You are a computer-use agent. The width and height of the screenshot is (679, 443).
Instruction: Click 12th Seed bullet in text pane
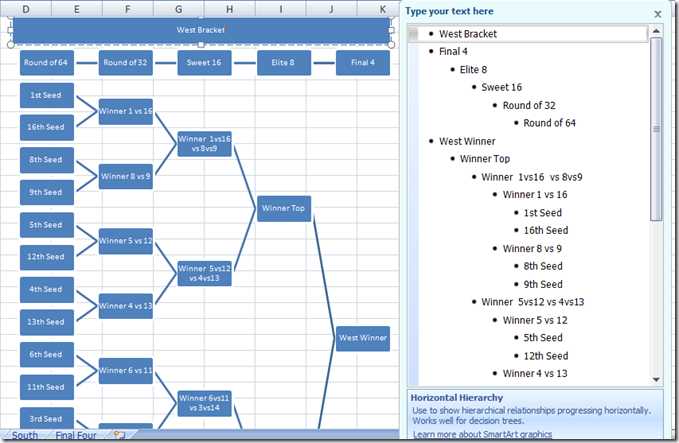546,356
